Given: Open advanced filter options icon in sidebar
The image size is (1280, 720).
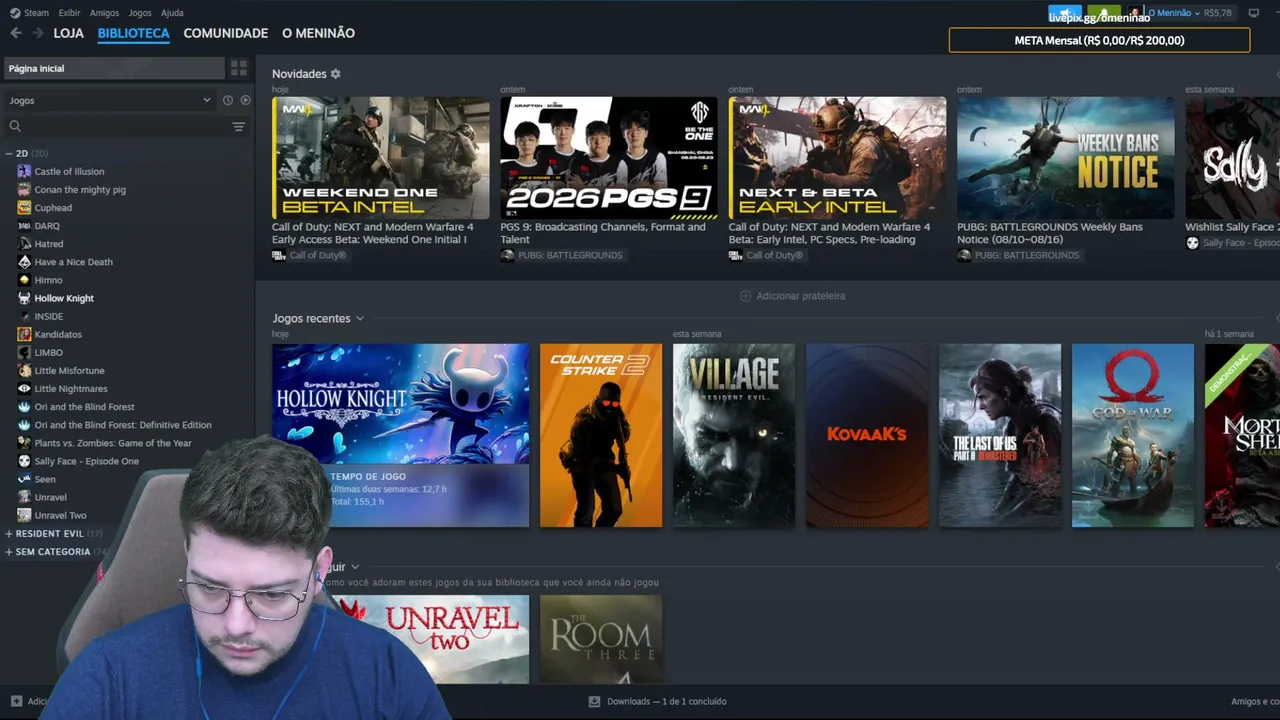Looking at the screenshot, I should [x=238, y=126].
